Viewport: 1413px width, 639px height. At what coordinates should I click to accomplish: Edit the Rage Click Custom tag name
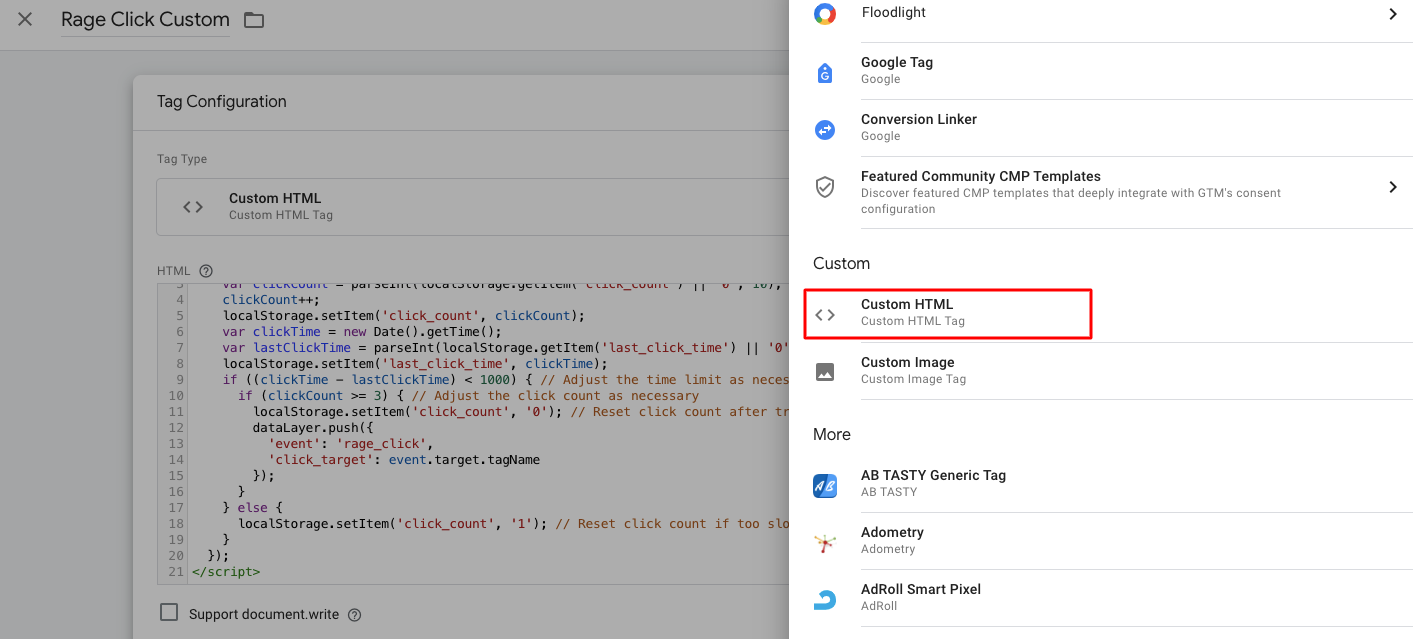145,20
